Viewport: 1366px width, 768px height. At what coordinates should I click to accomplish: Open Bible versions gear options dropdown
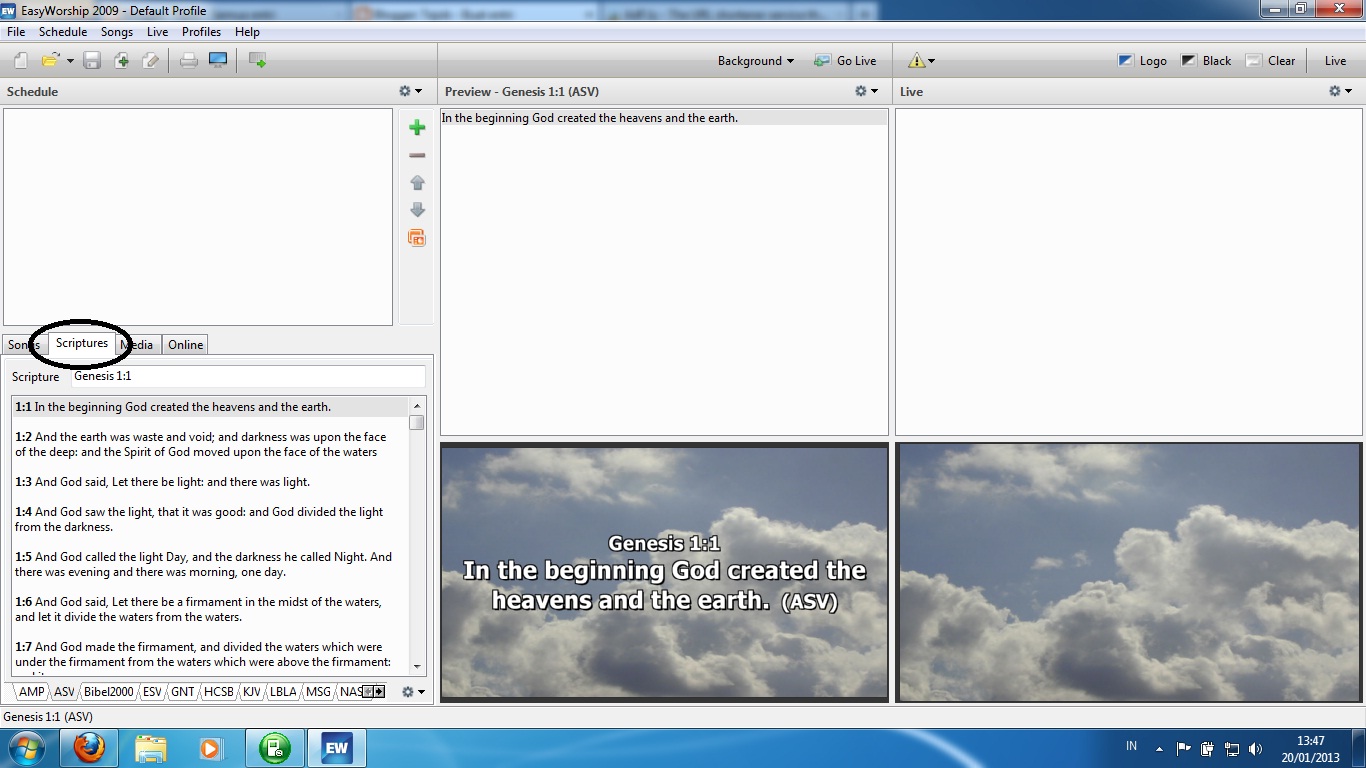click(x=413, y=692)
